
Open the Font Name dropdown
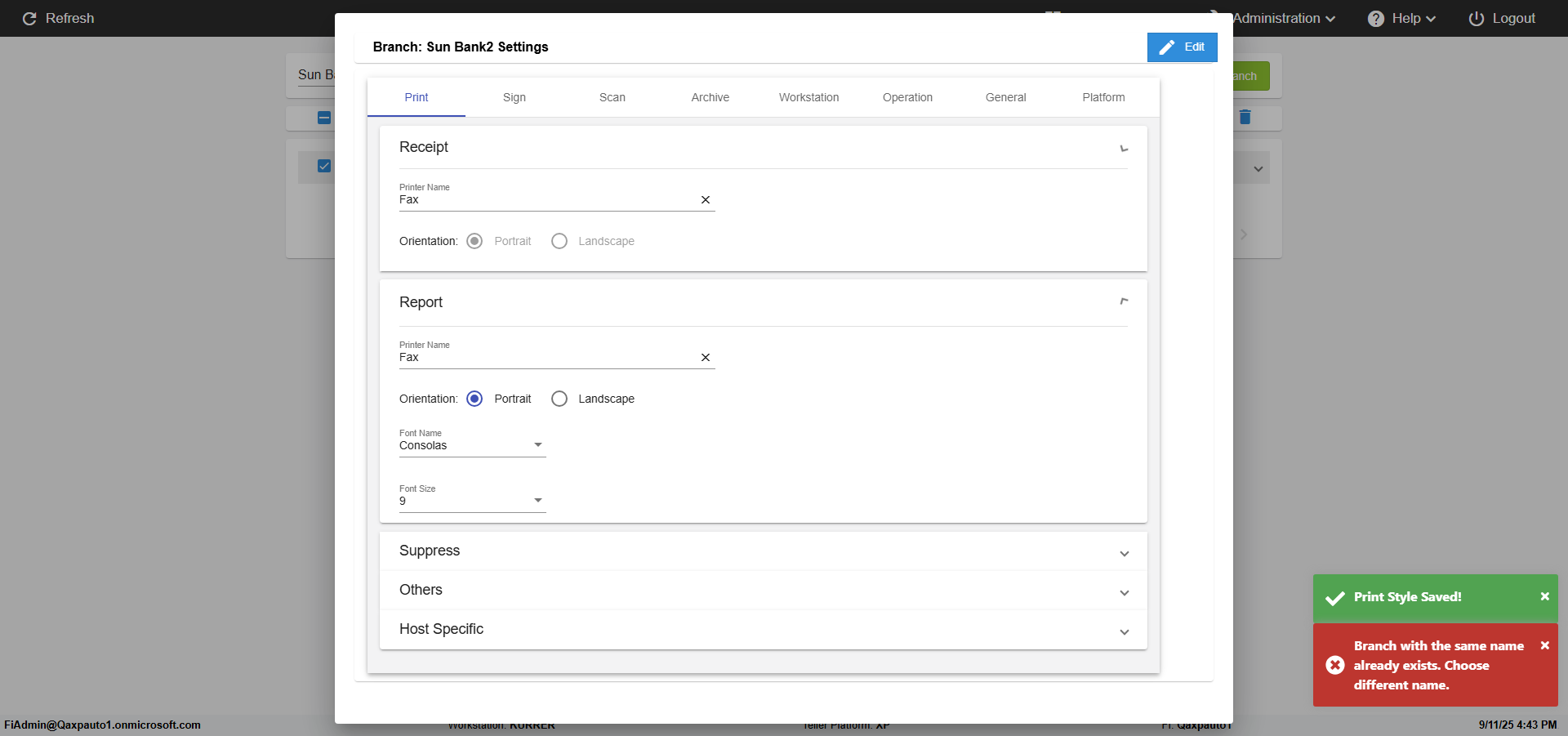(x=472, y=446)
